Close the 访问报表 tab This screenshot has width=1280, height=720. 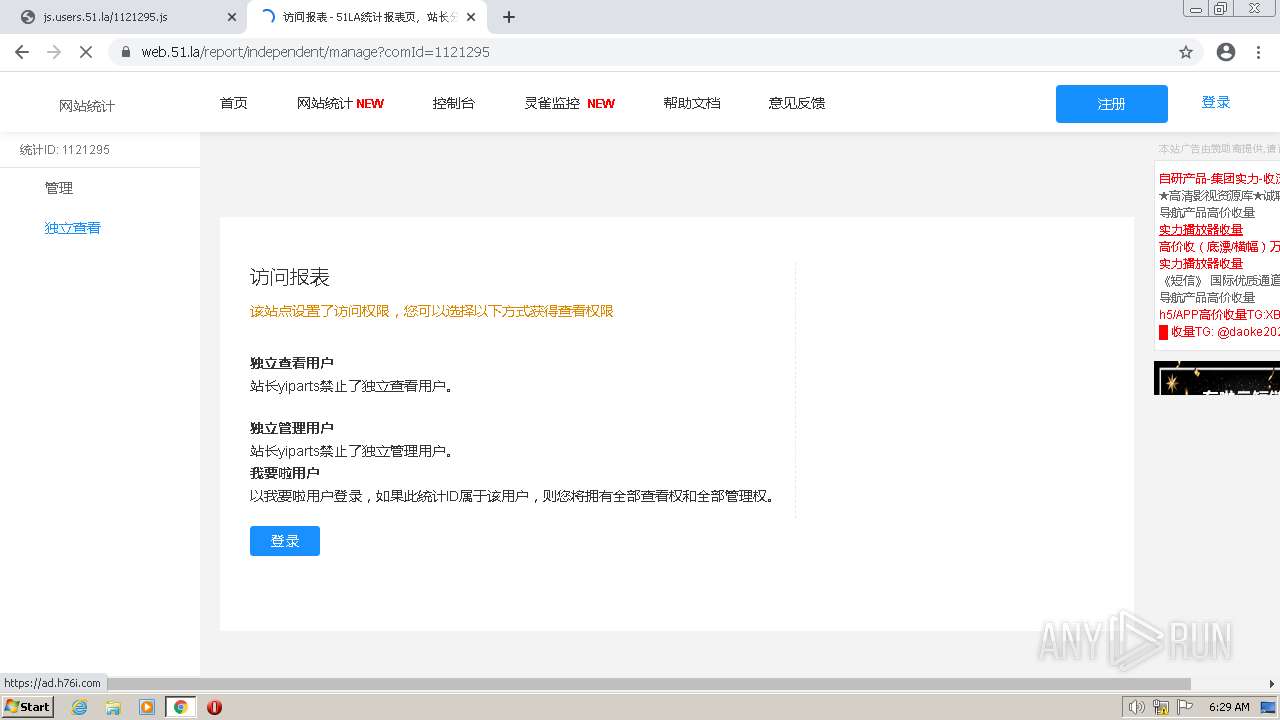(471, 17)
